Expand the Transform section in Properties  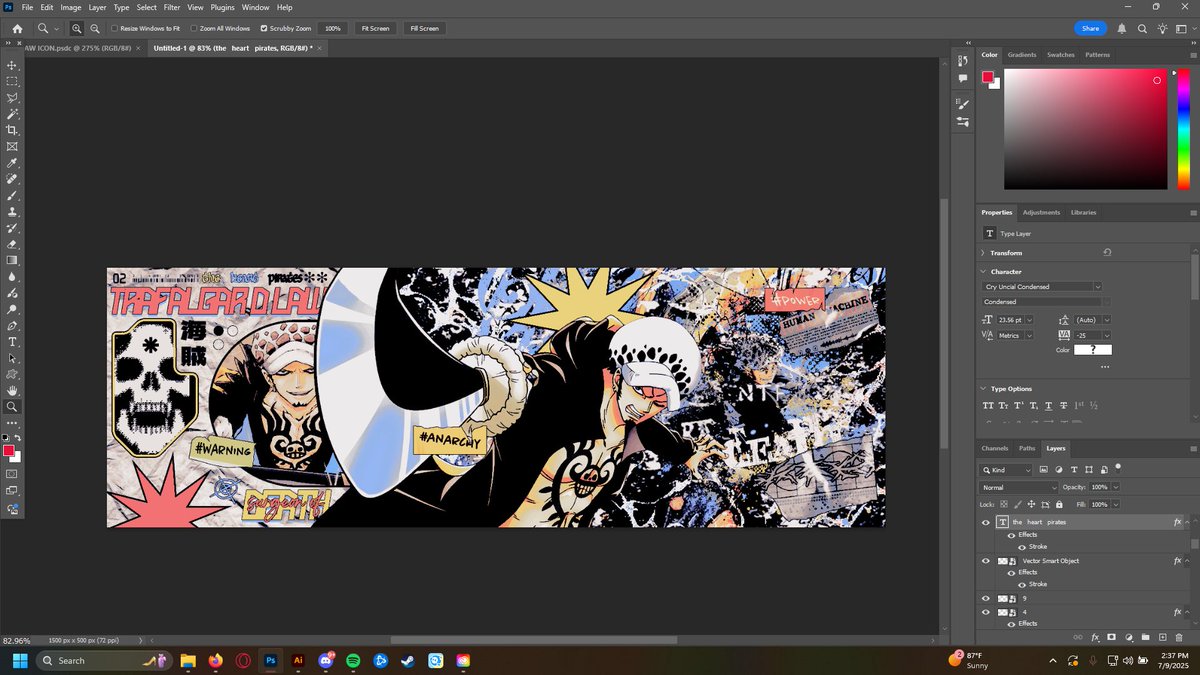coord(984,253)
